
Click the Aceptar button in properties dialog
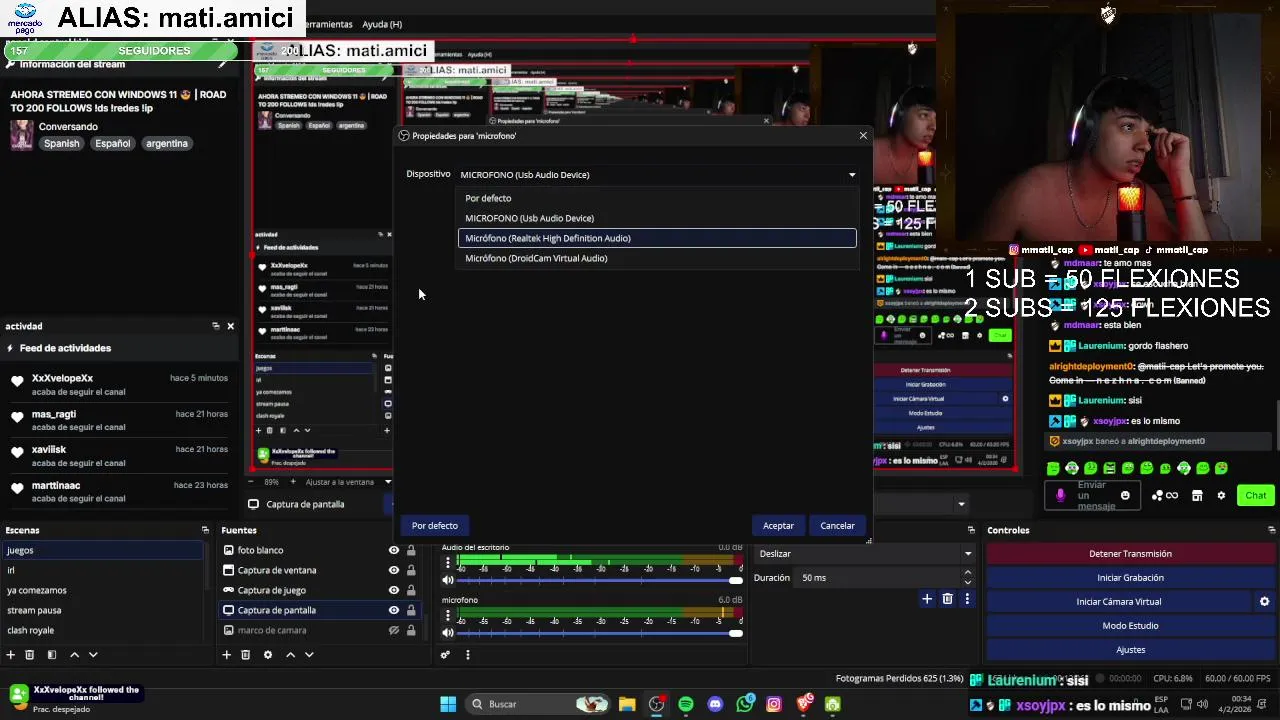778,526
